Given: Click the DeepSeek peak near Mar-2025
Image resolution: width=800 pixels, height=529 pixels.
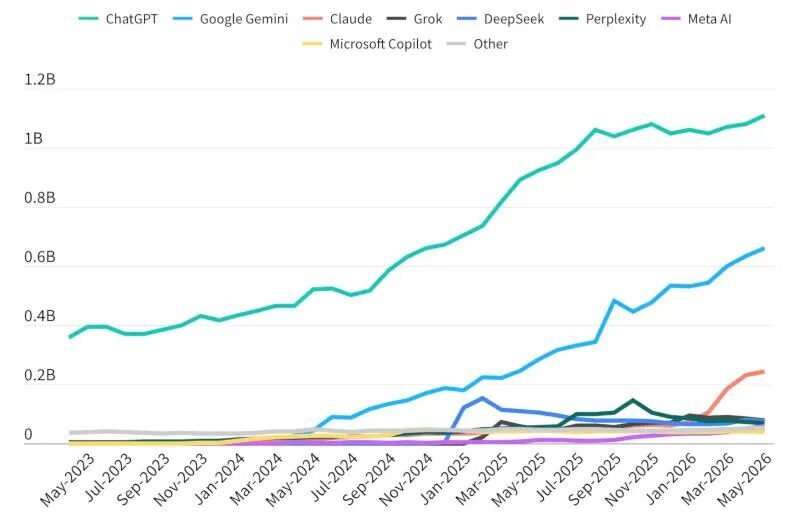Looking at the screenshot, I should point(482,398).
